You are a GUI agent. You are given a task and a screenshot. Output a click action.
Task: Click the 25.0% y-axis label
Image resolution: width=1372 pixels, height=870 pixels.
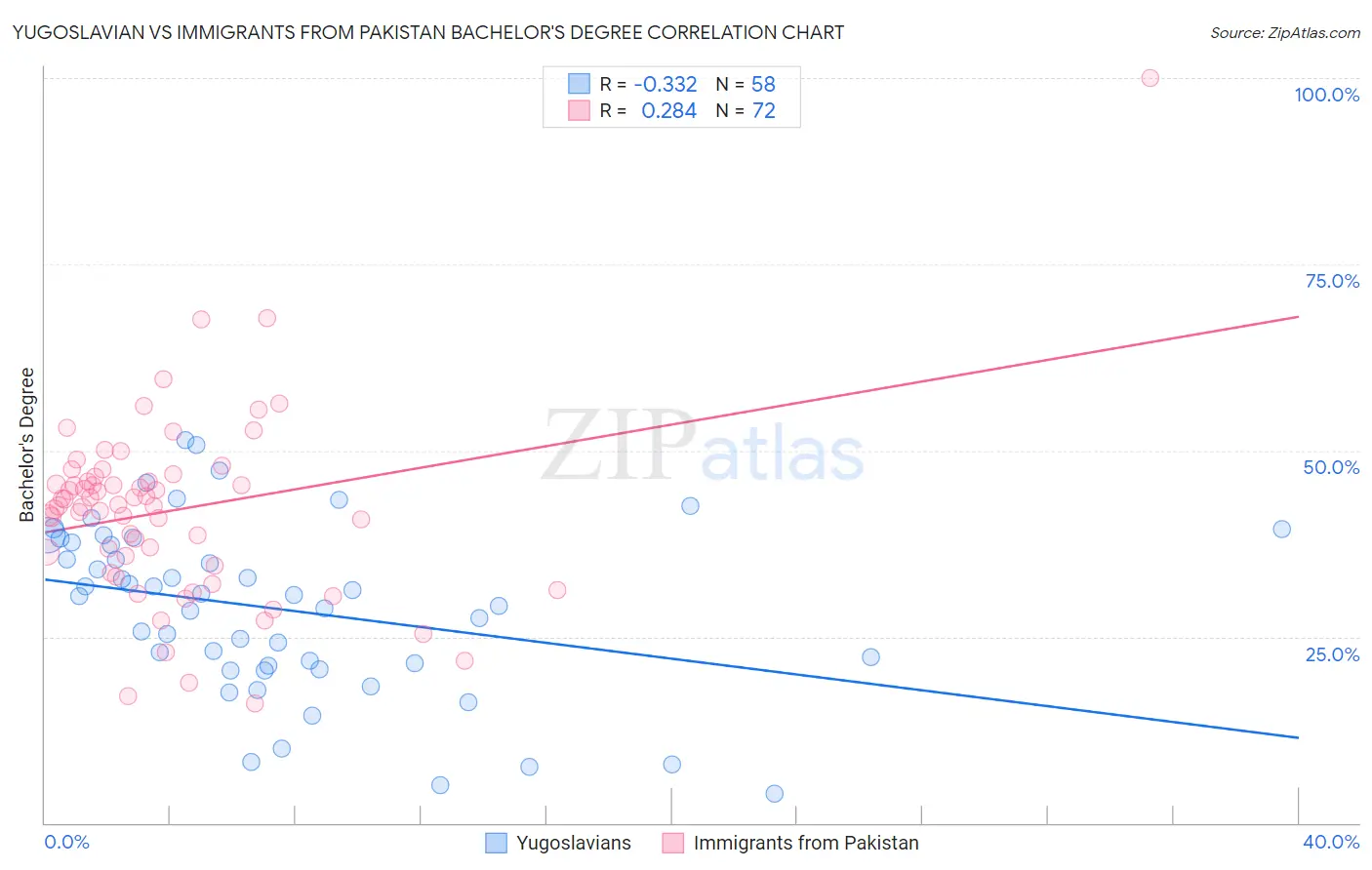pos(1332,654)
